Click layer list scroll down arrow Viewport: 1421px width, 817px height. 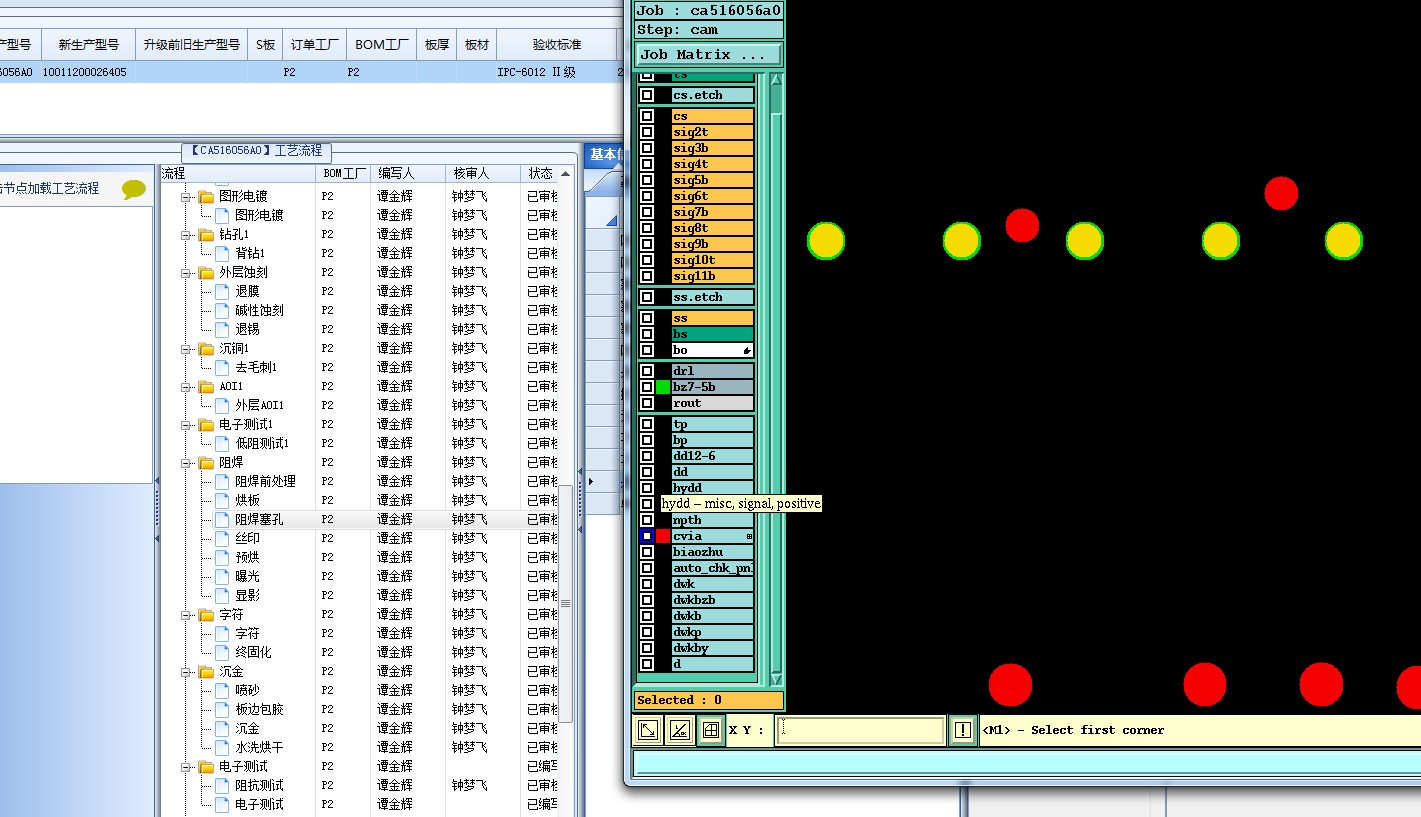(776, 679)
